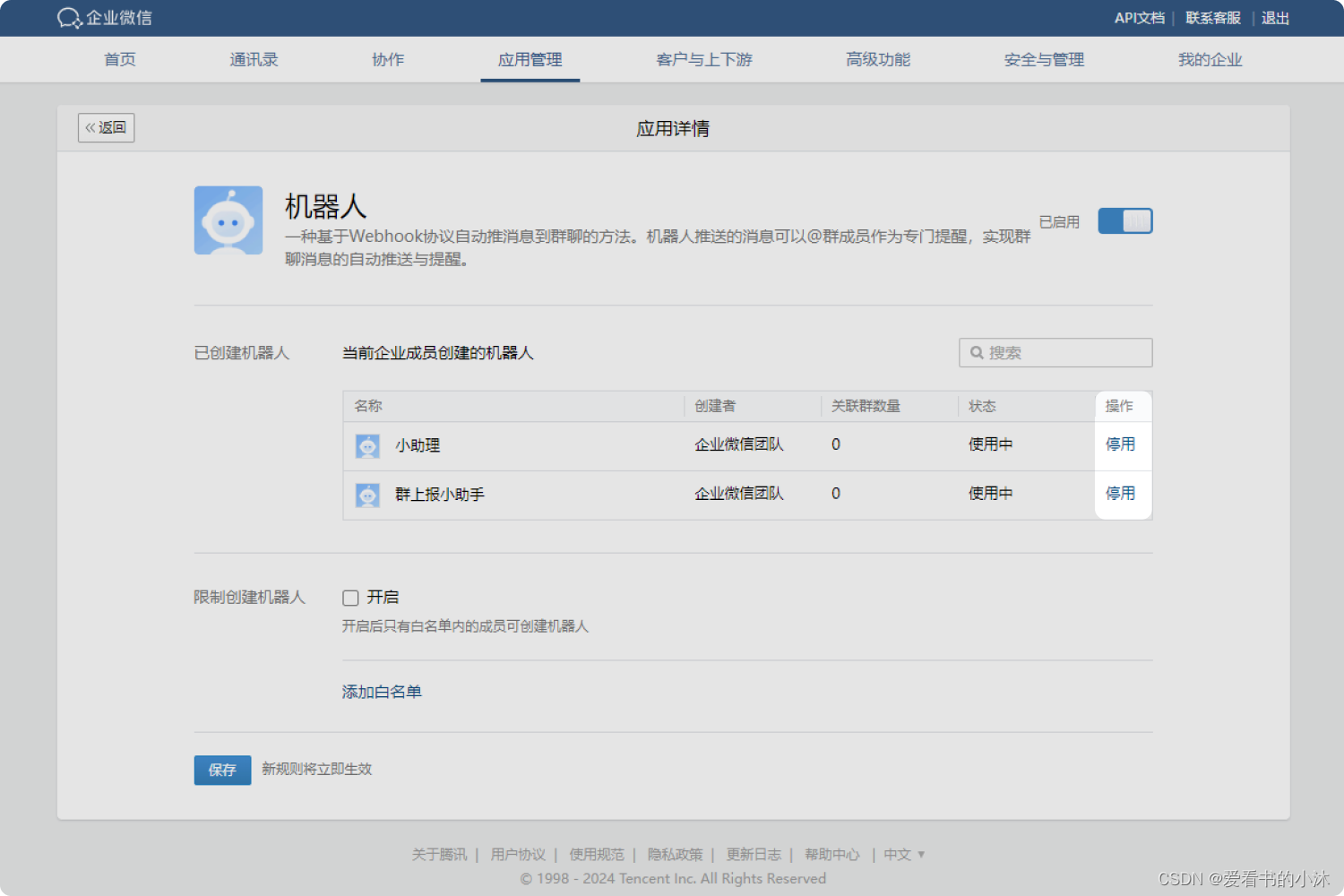Image resolution: width=1344 pixels, height=896 pixels.
Task: Check the 开启 restriction checkbox
Action: point(350,598)
